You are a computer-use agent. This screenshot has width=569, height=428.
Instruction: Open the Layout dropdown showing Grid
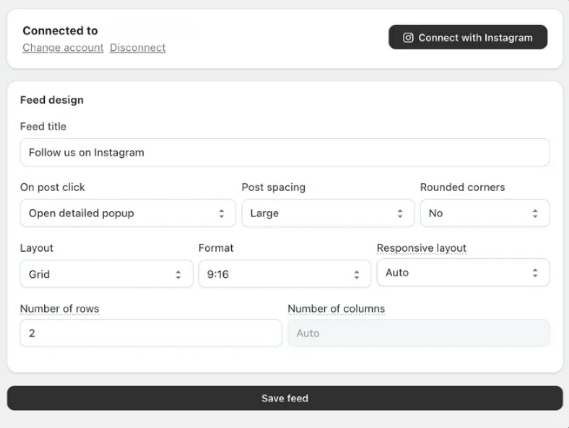pos(106,274)
